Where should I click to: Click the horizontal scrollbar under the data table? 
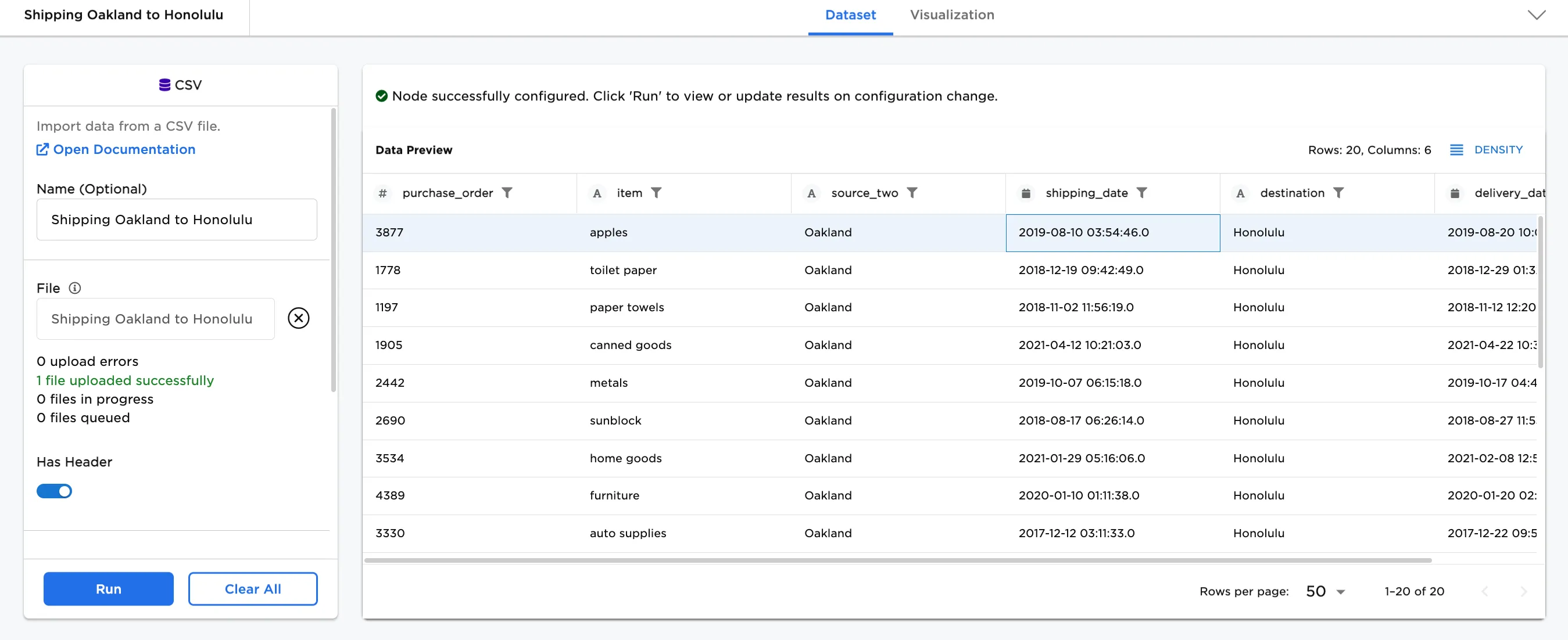pos(897,560)
